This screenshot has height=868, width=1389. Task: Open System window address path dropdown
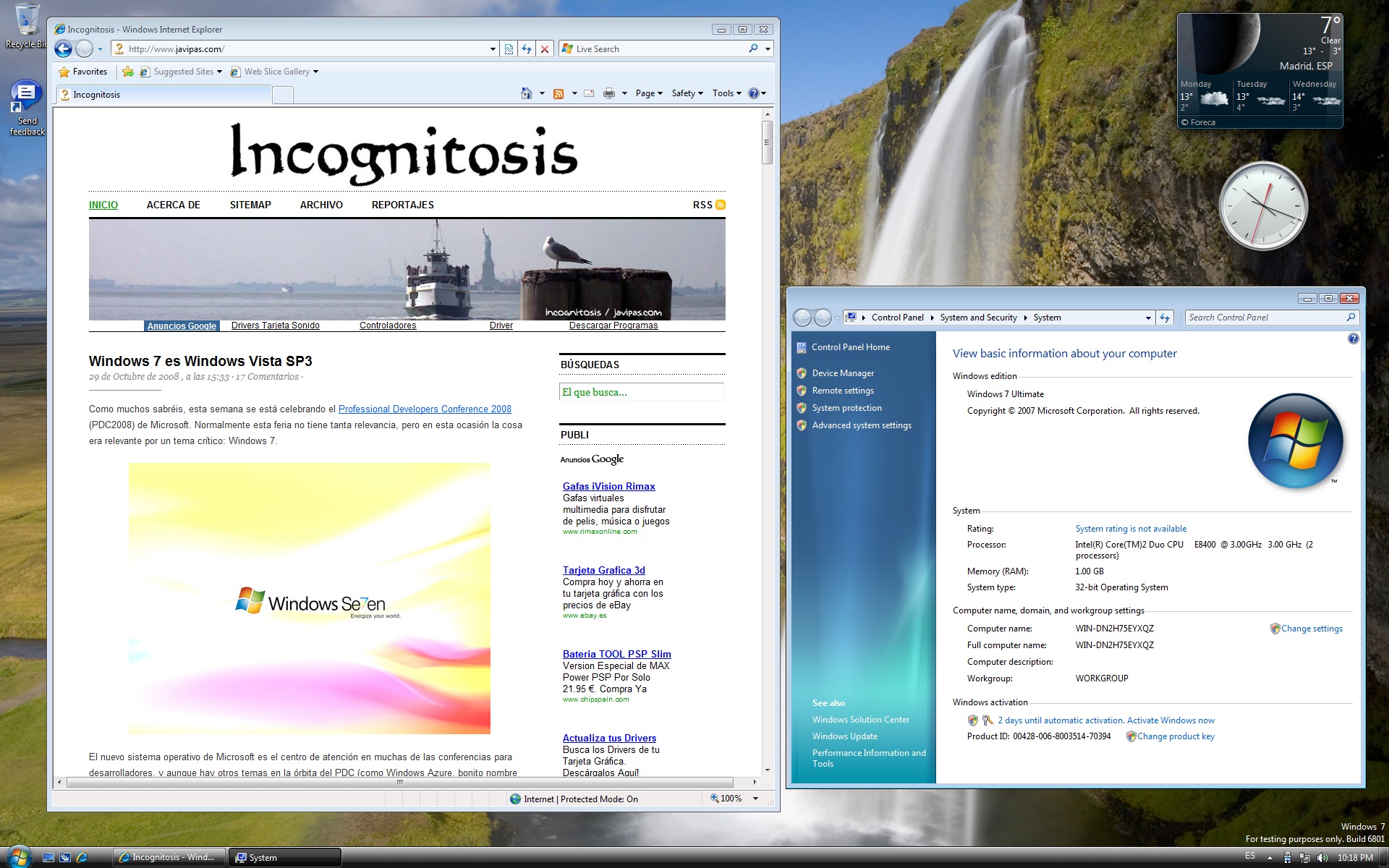point(1148,318)
